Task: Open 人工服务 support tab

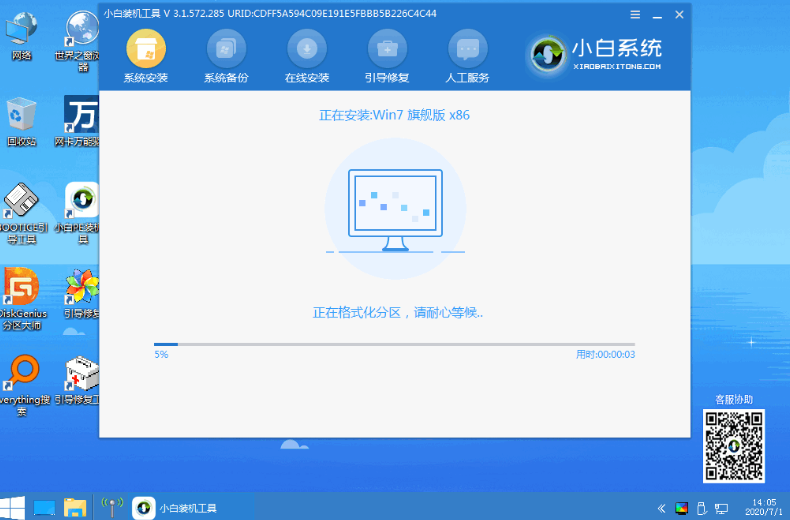Action: pos(468,56)
